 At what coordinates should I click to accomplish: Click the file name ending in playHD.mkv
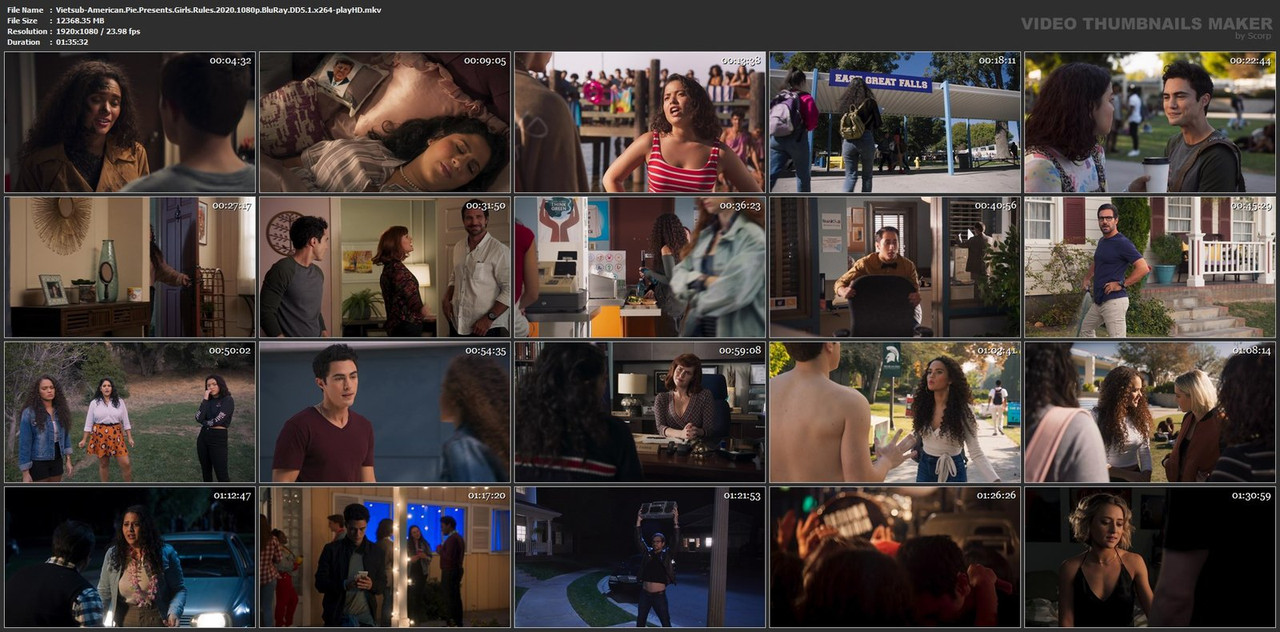(218, 10)
